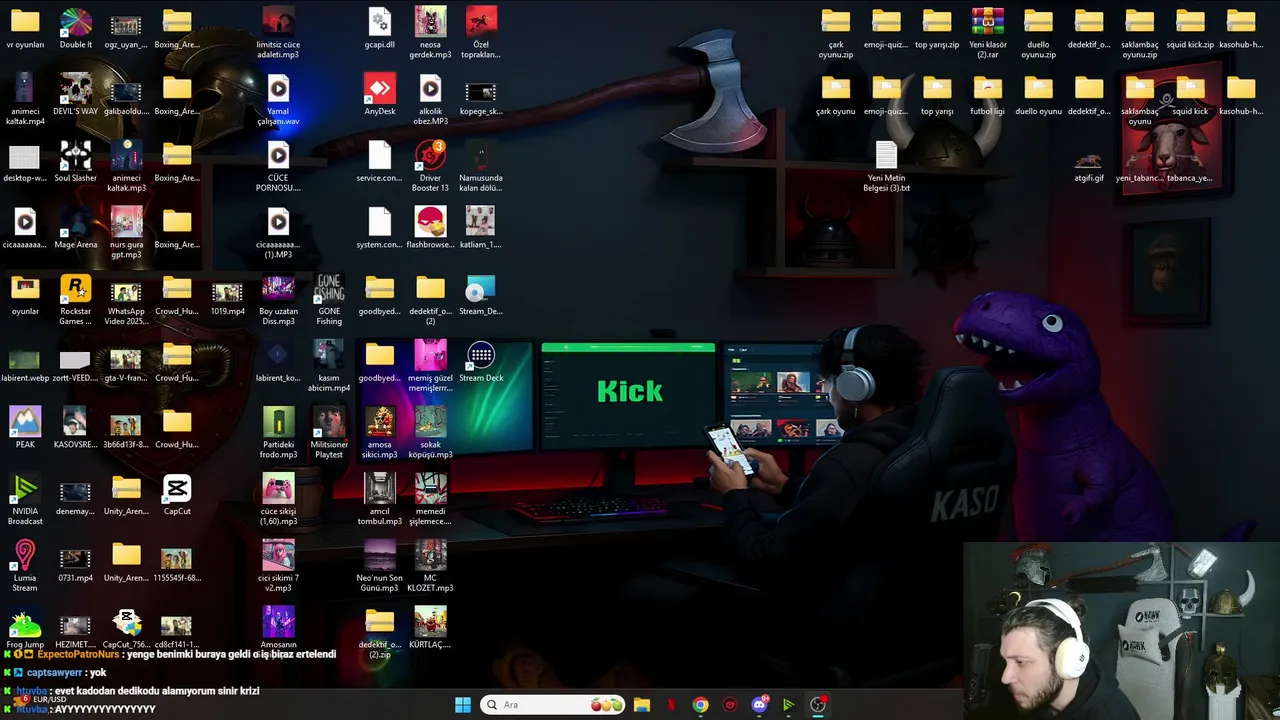Select the 1155545f-68... file
The width and height of the screenshot is (1280, 720).
pos(177,562)
